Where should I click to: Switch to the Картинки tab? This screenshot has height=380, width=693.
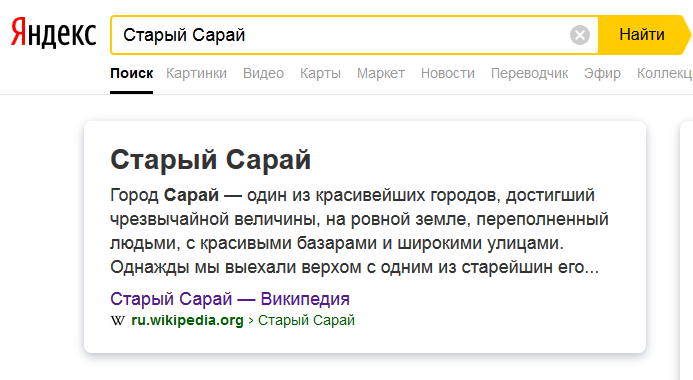(196, 73)
